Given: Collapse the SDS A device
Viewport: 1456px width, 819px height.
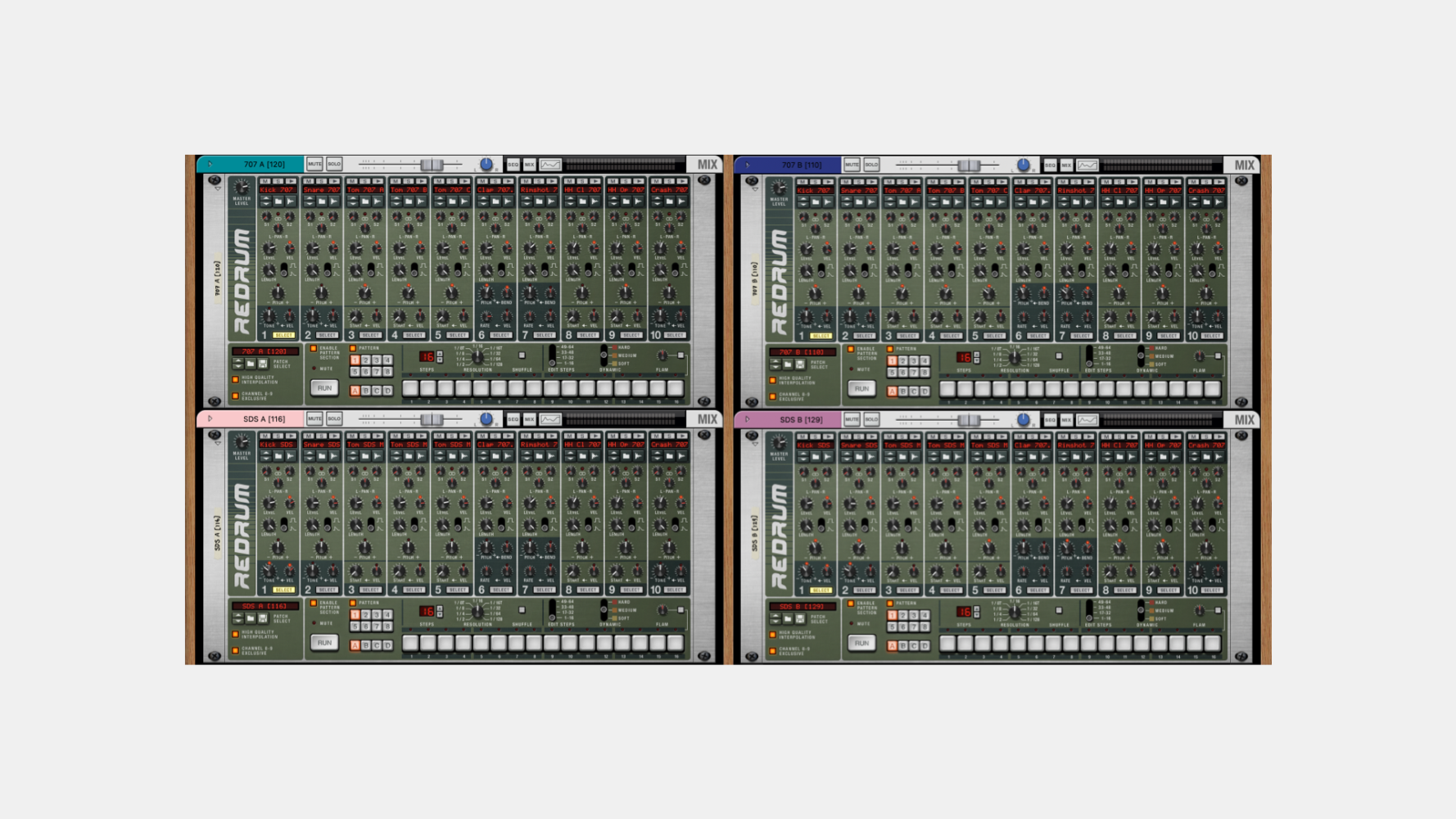Looking at the screenshot, I should (210, 419).
